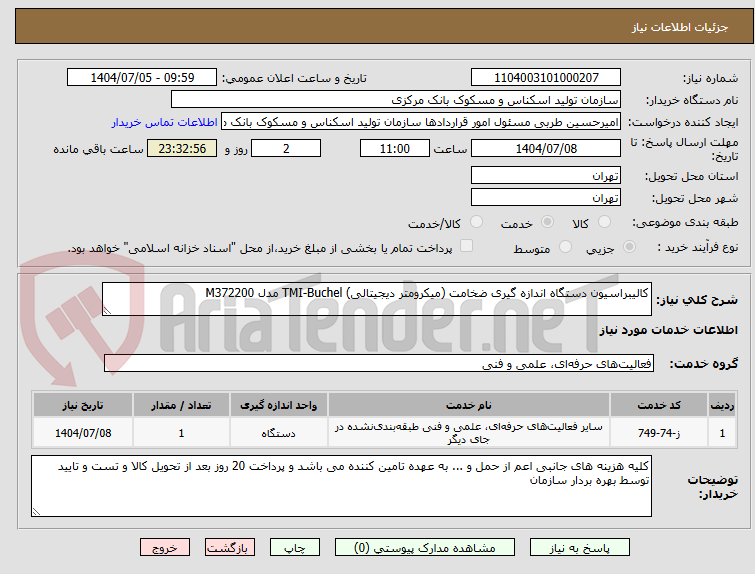Click the شرح کلی نیاز text area
755x574 pixels.
click(x=377, y=299)
